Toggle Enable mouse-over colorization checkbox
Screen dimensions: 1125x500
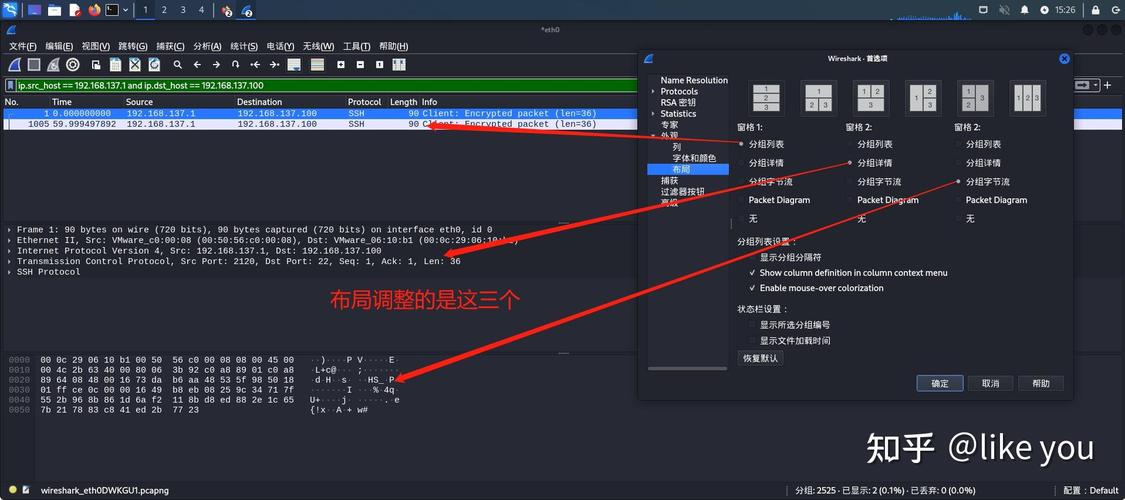[x=752, y=288]
